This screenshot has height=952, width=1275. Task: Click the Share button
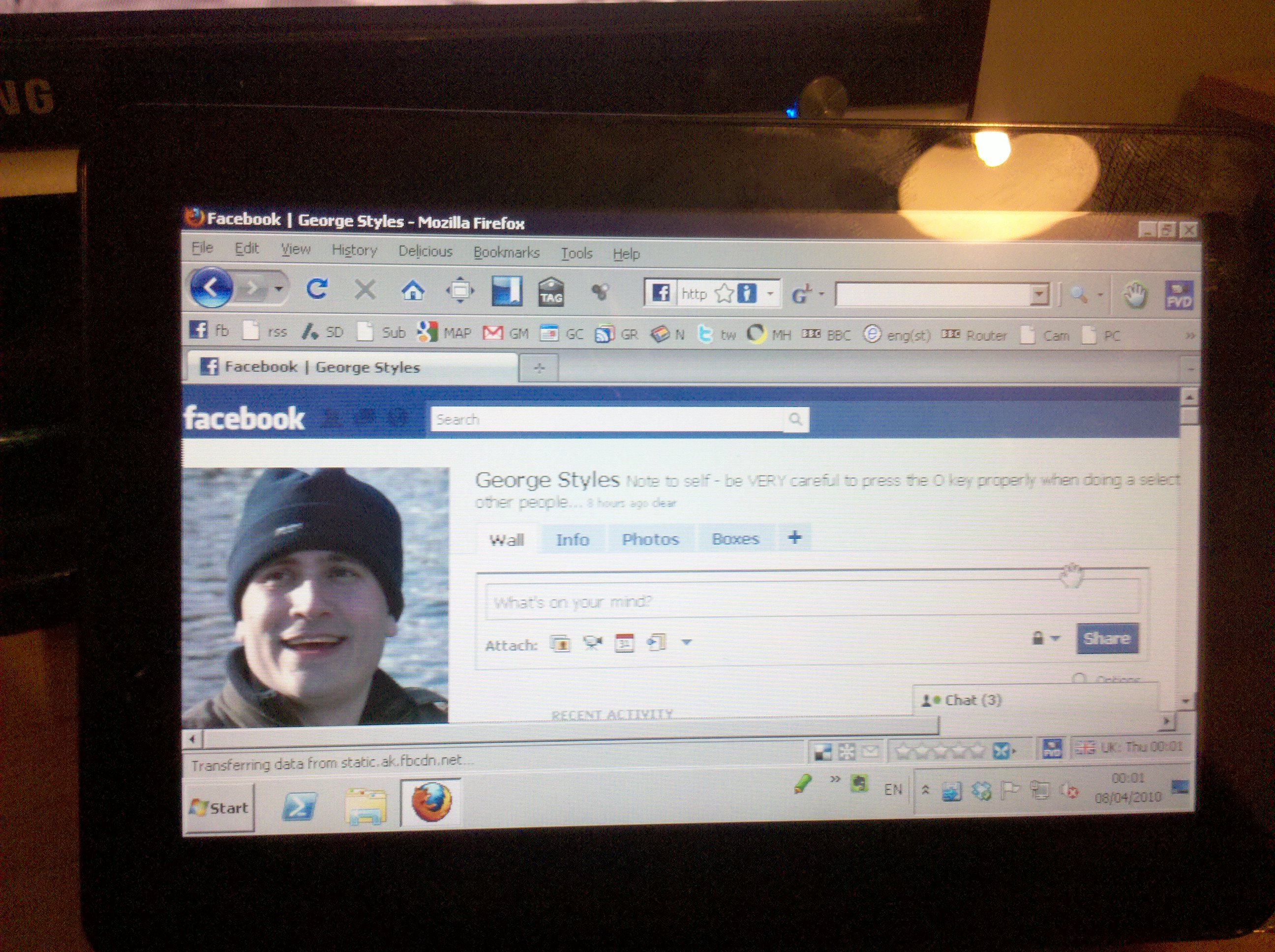coord(1107,638)
